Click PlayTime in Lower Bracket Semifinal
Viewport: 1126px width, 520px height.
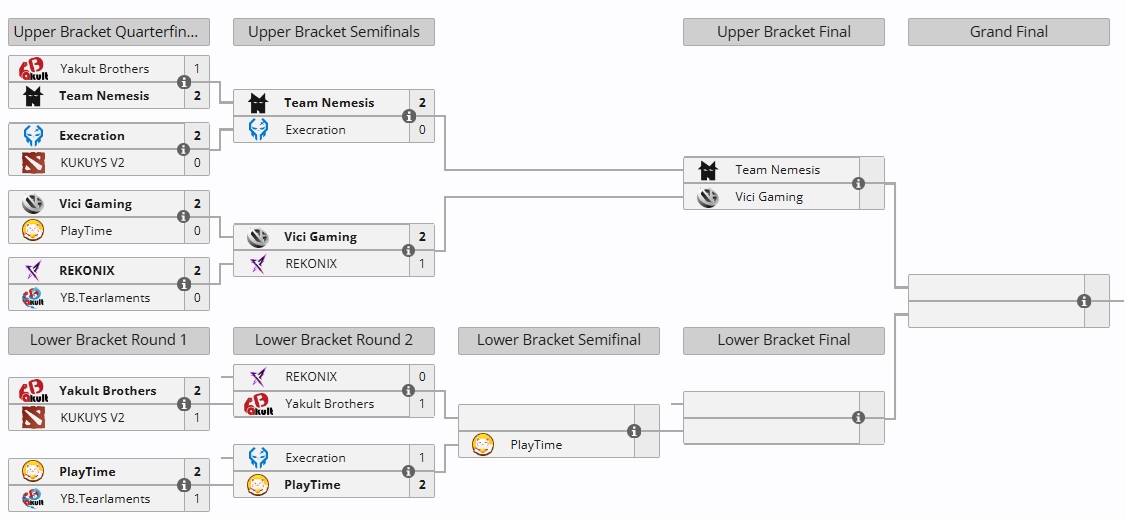pyautogui.click(x=536, y=445)
